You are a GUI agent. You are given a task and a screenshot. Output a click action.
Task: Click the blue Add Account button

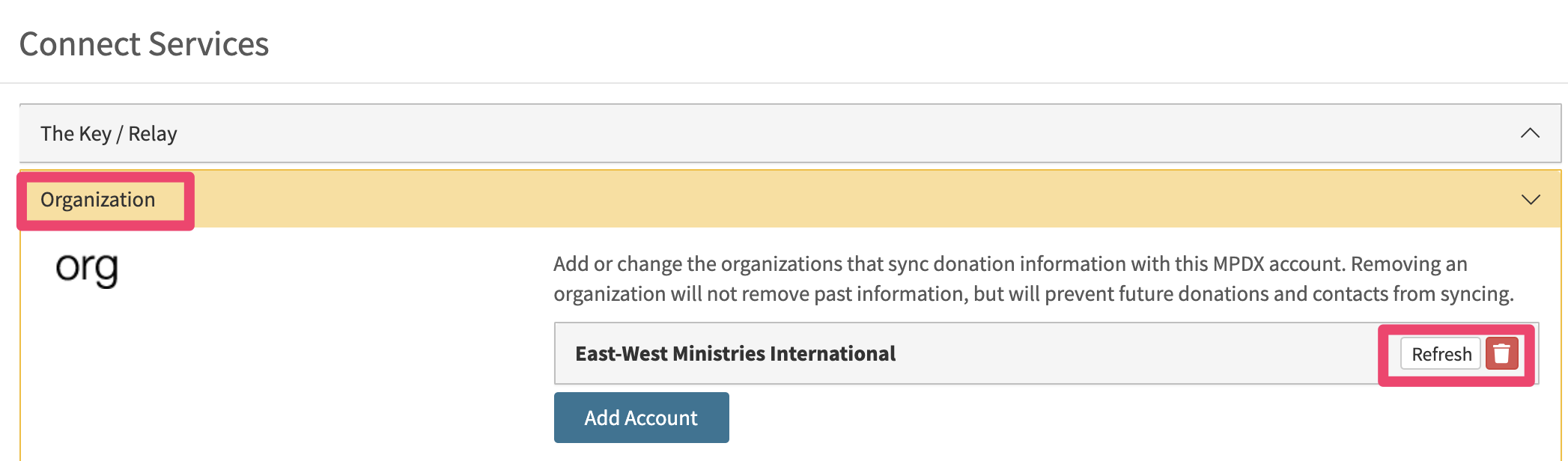(x=642, y=418)
